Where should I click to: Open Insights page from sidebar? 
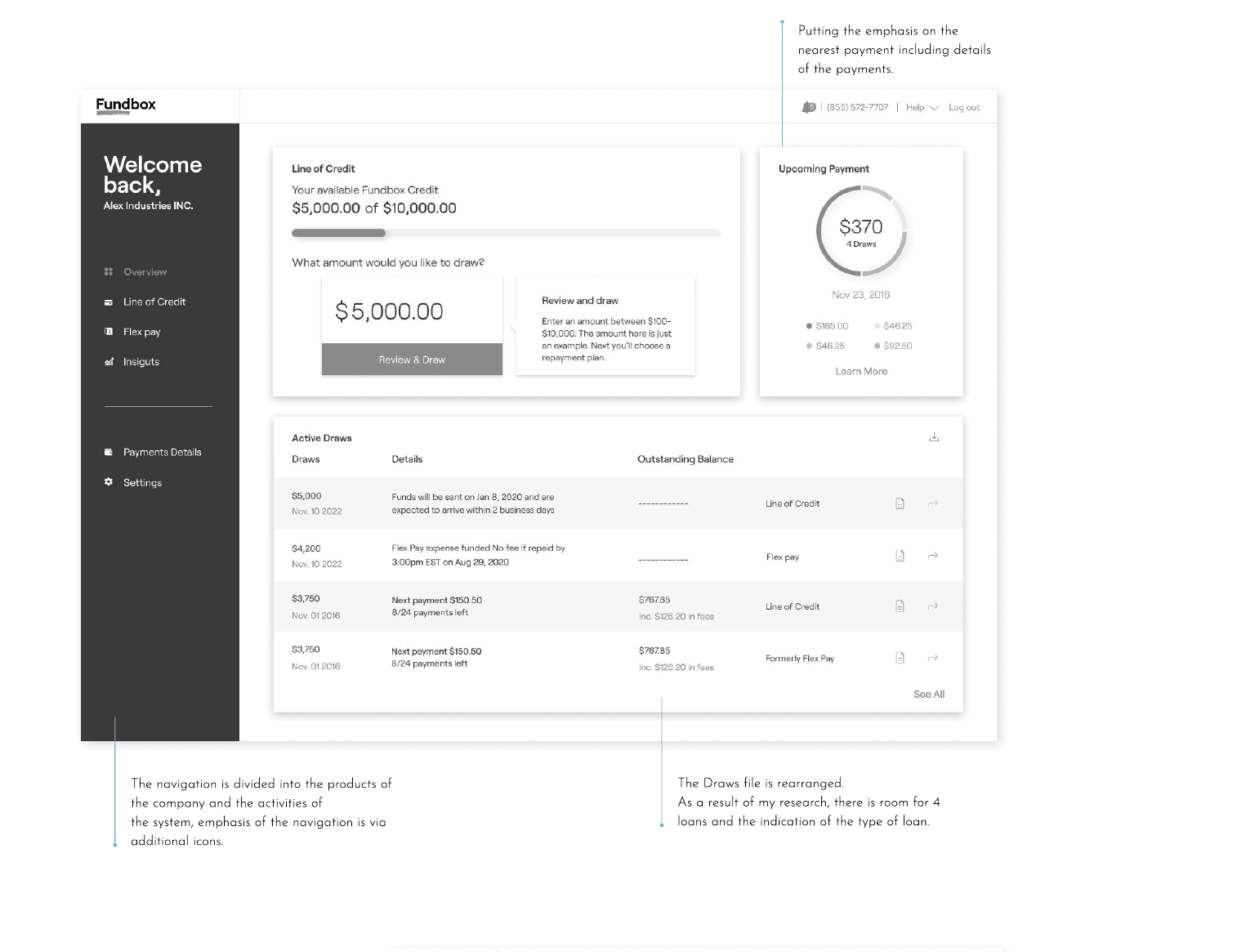click(141, 362)
